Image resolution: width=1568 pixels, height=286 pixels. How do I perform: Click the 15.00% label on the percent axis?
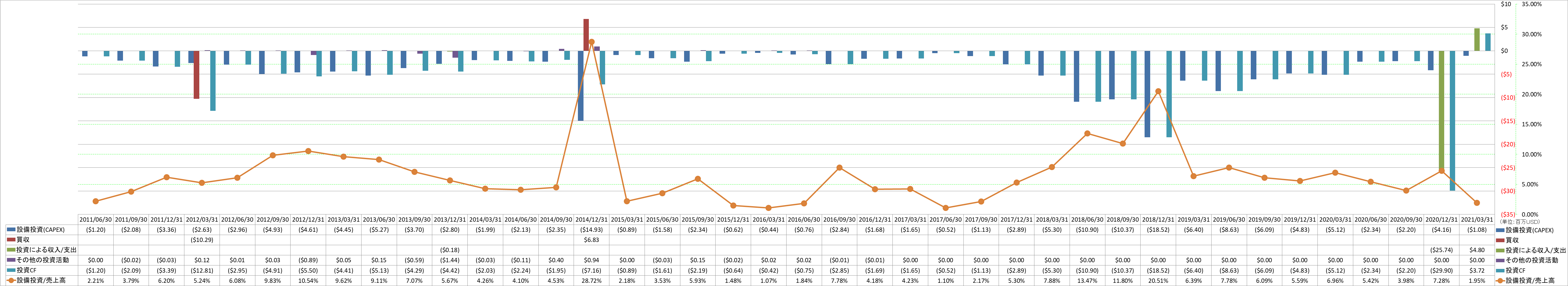[x=1532, y=124]
